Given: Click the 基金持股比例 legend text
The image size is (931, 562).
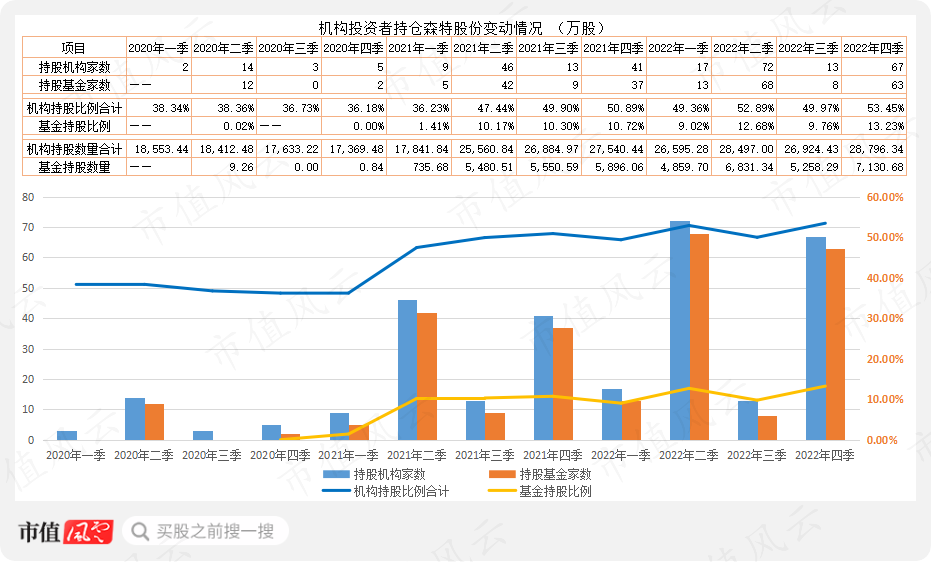Looking at the screenshot, I should pyautogui.click(x=555, y=491).
